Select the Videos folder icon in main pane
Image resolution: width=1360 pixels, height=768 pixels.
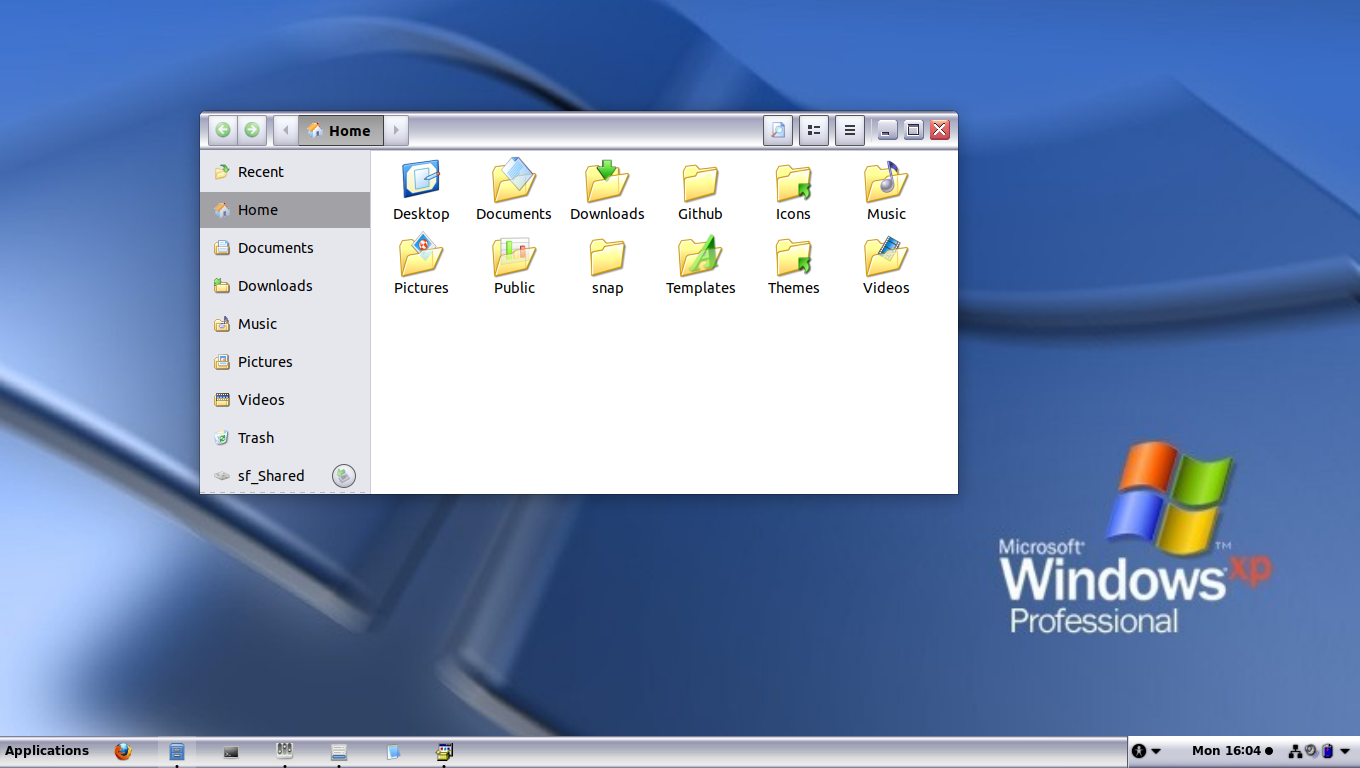[x=886, y=255]
